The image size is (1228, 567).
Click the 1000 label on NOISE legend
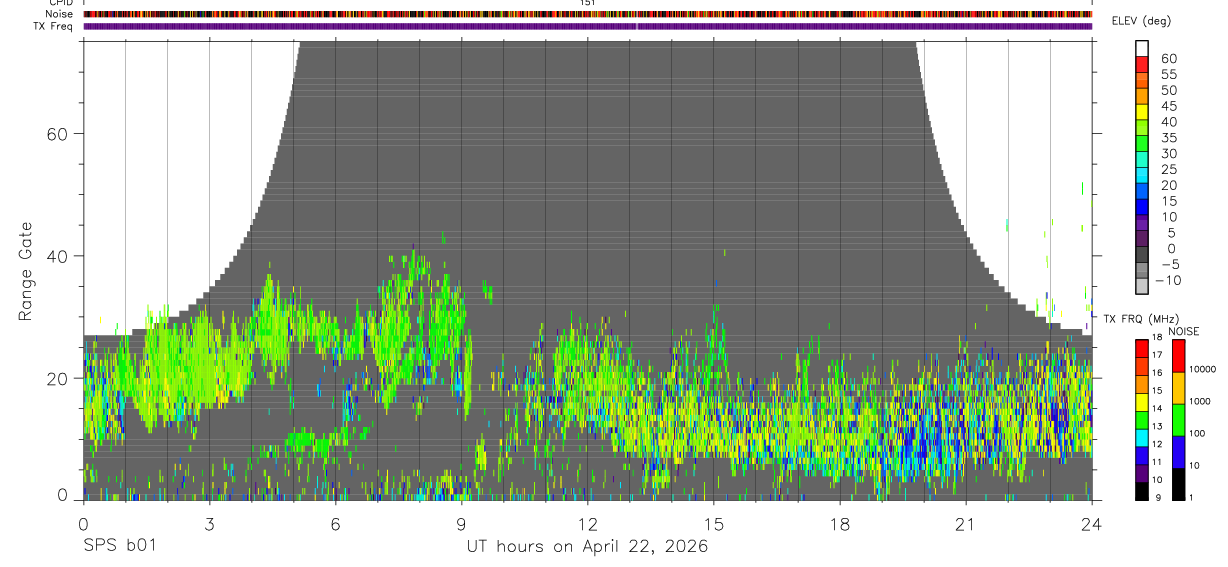[x=1199, y=401]
